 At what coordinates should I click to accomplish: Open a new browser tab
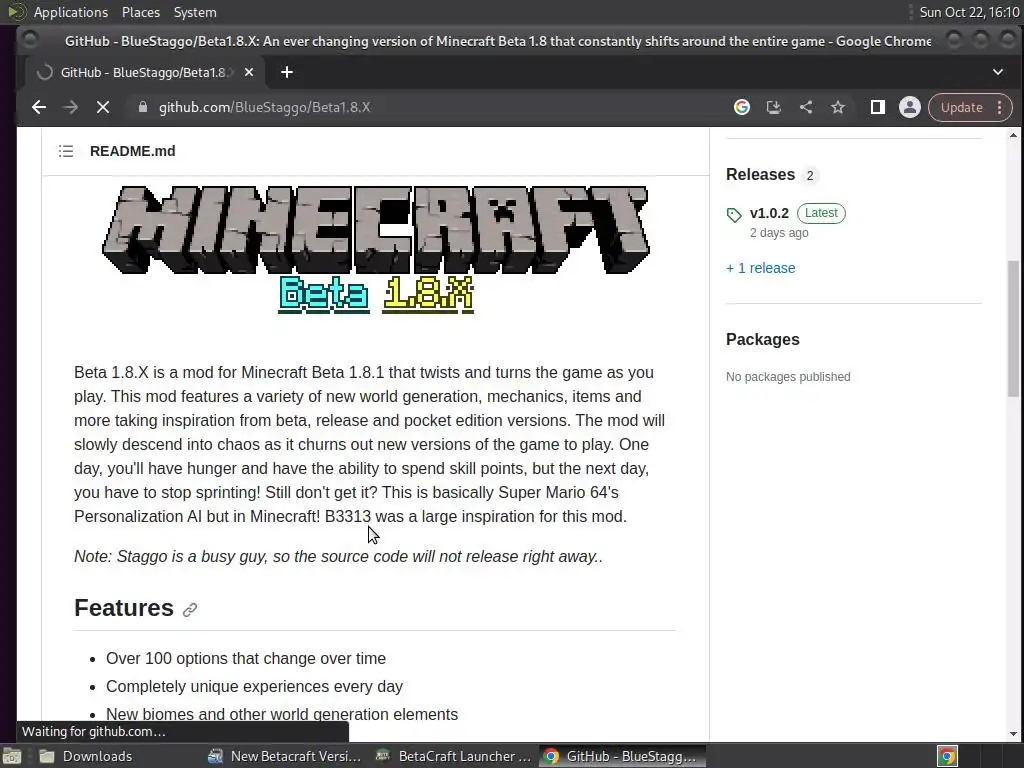pyautogui.click(x=287, y=72)
